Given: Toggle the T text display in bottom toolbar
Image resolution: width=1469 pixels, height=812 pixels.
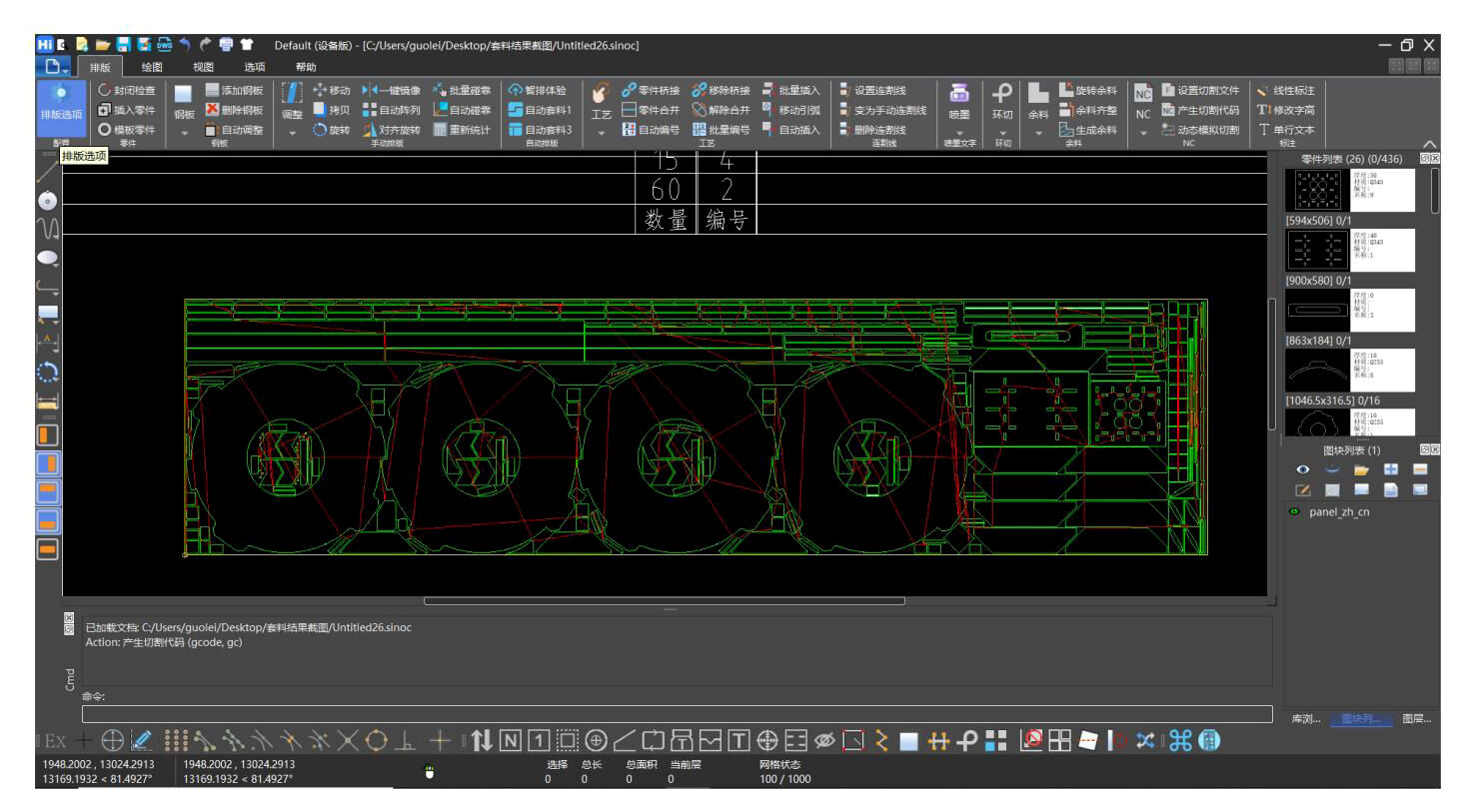Looking at the screenshot, I should (738, 740).
